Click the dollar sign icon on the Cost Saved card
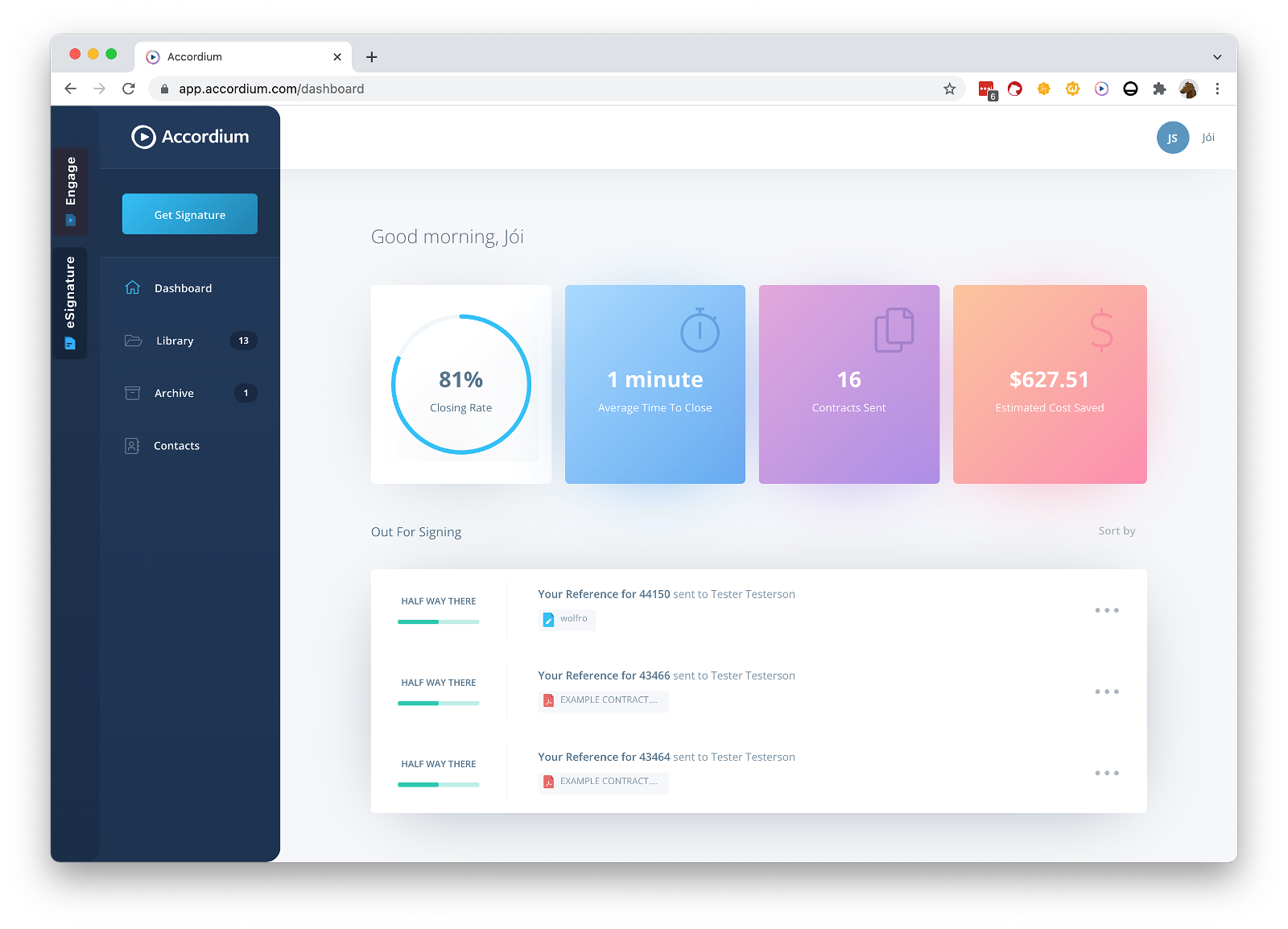The height and width of the screenshot is (929, 1288). coord(1101,330)
